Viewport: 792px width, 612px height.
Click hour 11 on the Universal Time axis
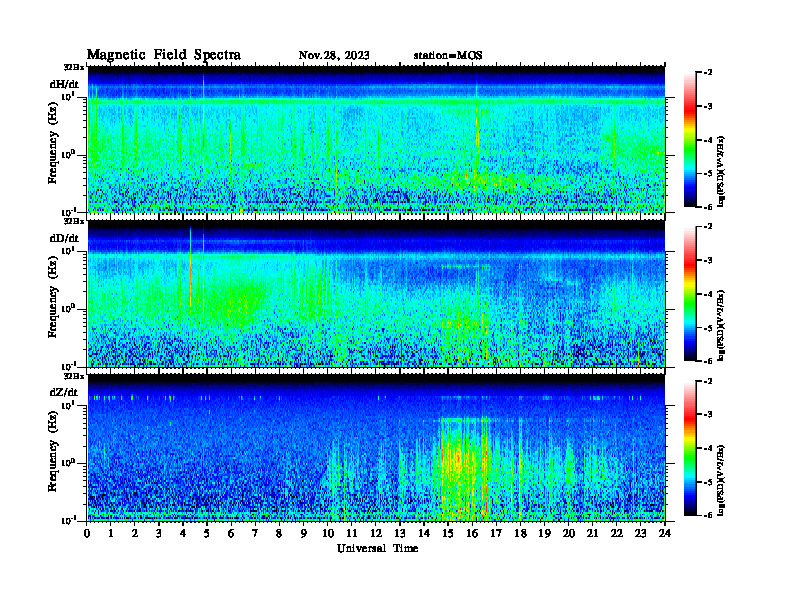click(x=352, y=534)
